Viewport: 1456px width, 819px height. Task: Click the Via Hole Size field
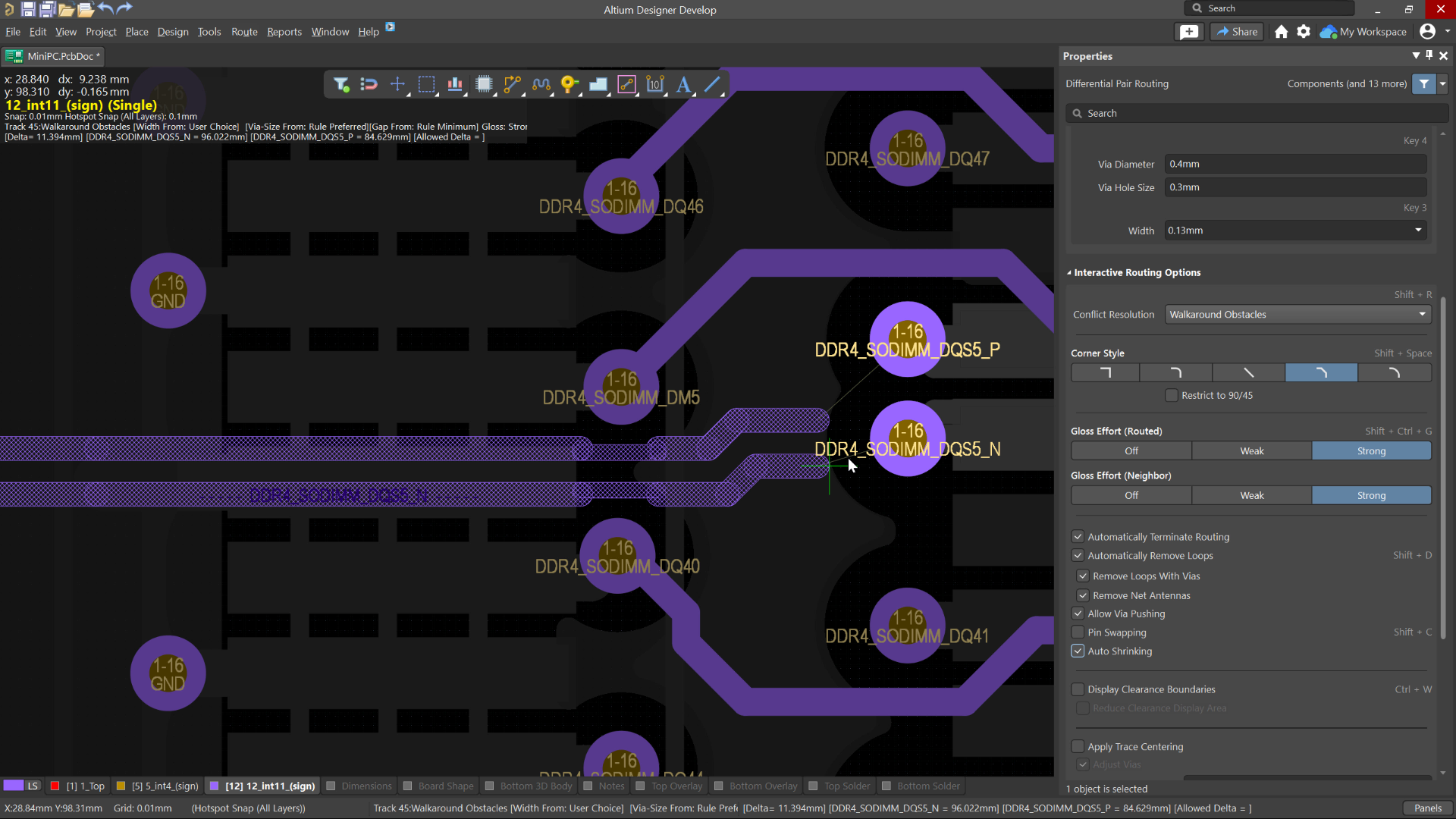click(1295, 187)
